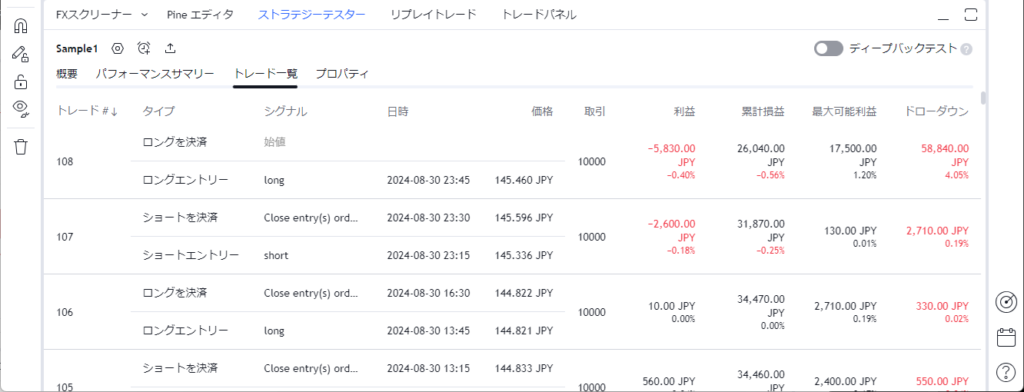Open the calendar icon on right sidebar
This screenshot has width=1024, height=392.
tap(1006, 338)
